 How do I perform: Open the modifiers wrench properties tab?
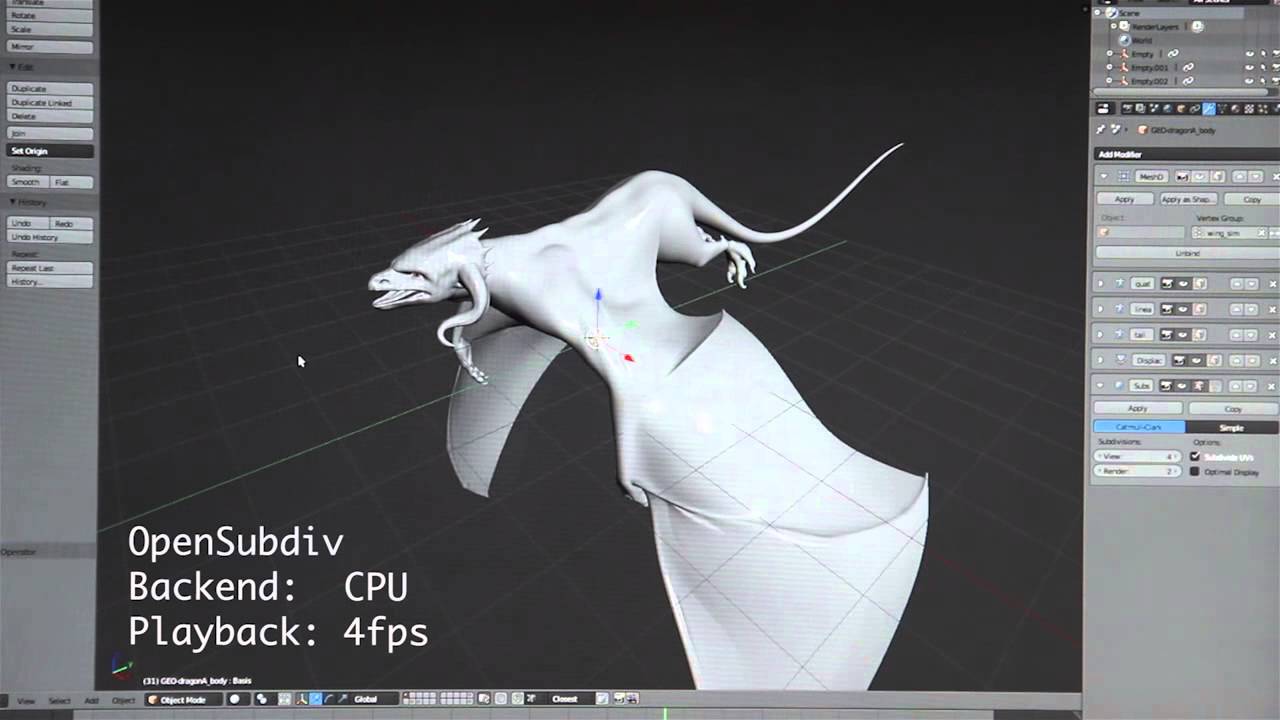click(x=1209, y=108)
